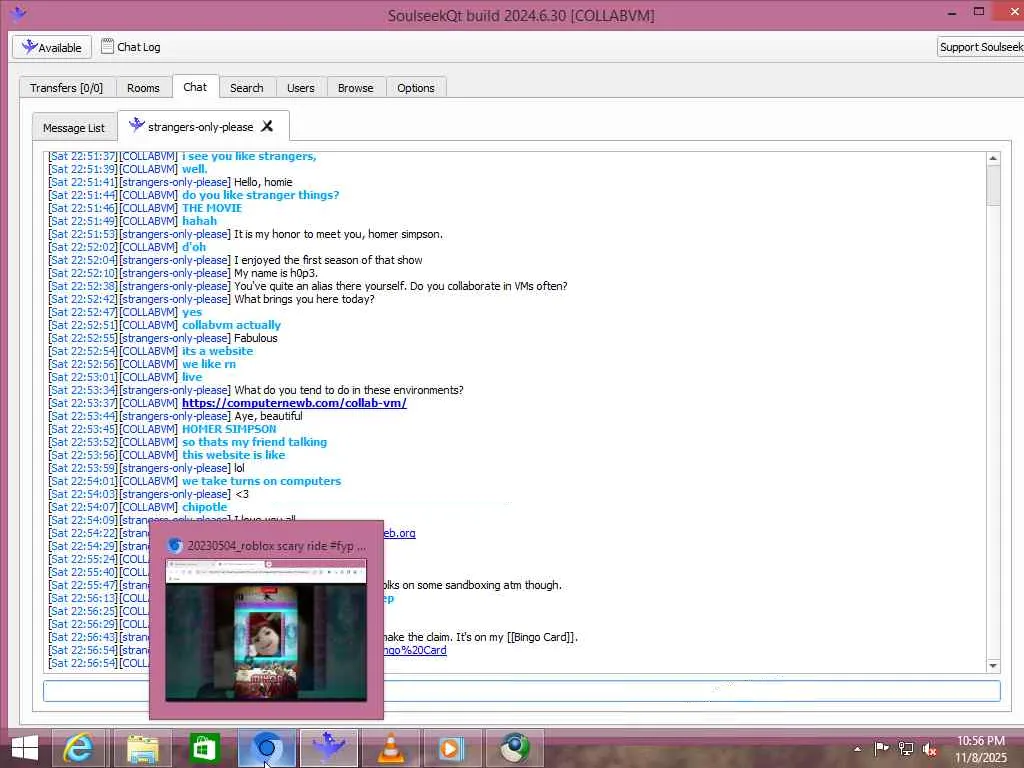Click message 'Hello, homie'
Screen dimensions: 1024x768
pyautogui.click(x=263, y=182)
